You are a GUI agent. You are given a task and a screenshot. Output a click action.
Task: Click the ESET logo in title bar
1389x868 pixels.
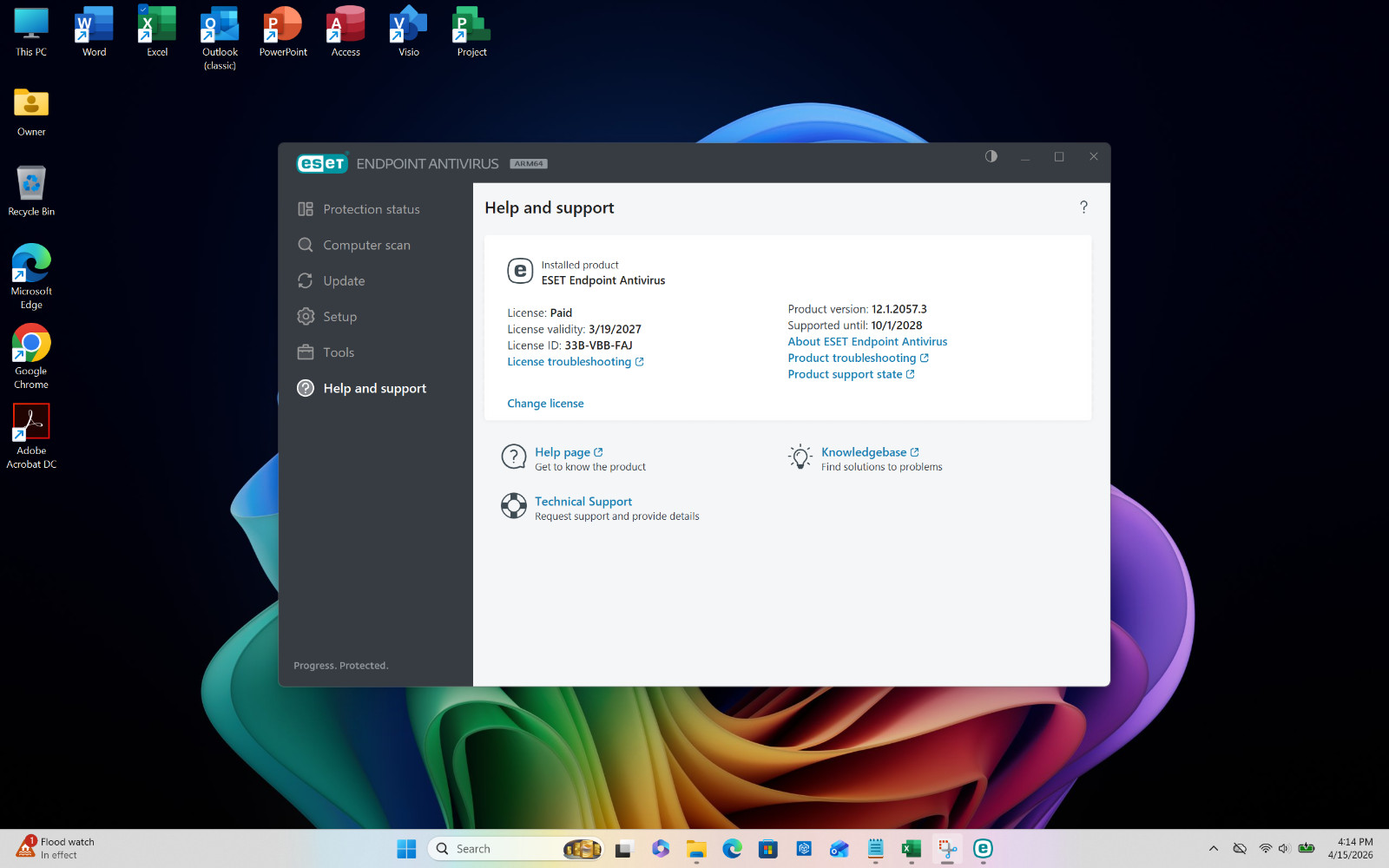click(x=322, y=163)
